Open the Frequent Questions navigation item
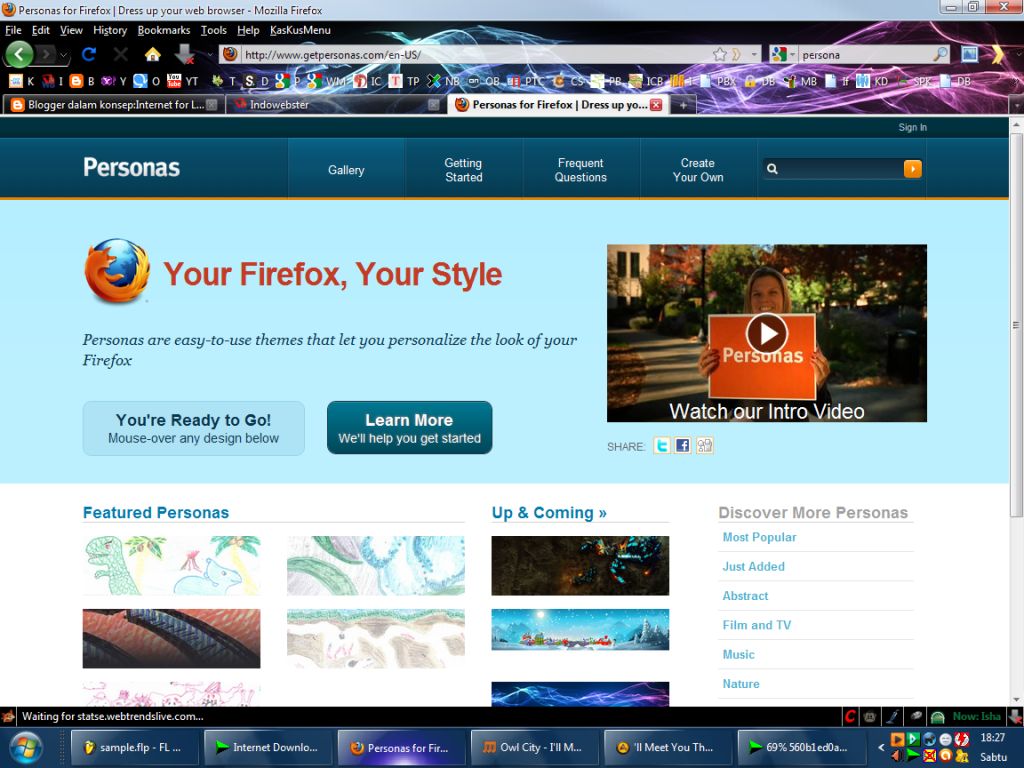The image size is (1024, 768). pyautogui.click(x=581, y=170)
